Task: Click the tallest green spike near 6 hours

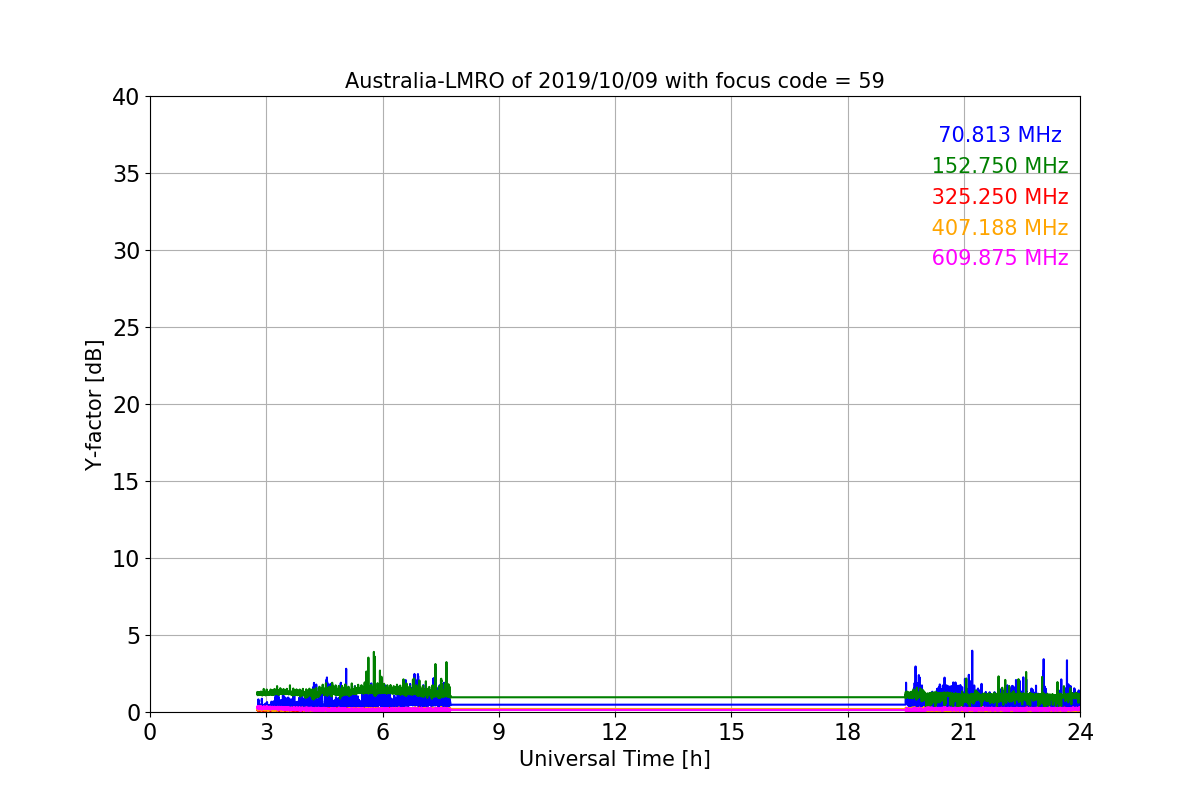Action: [x=374, y=655]
